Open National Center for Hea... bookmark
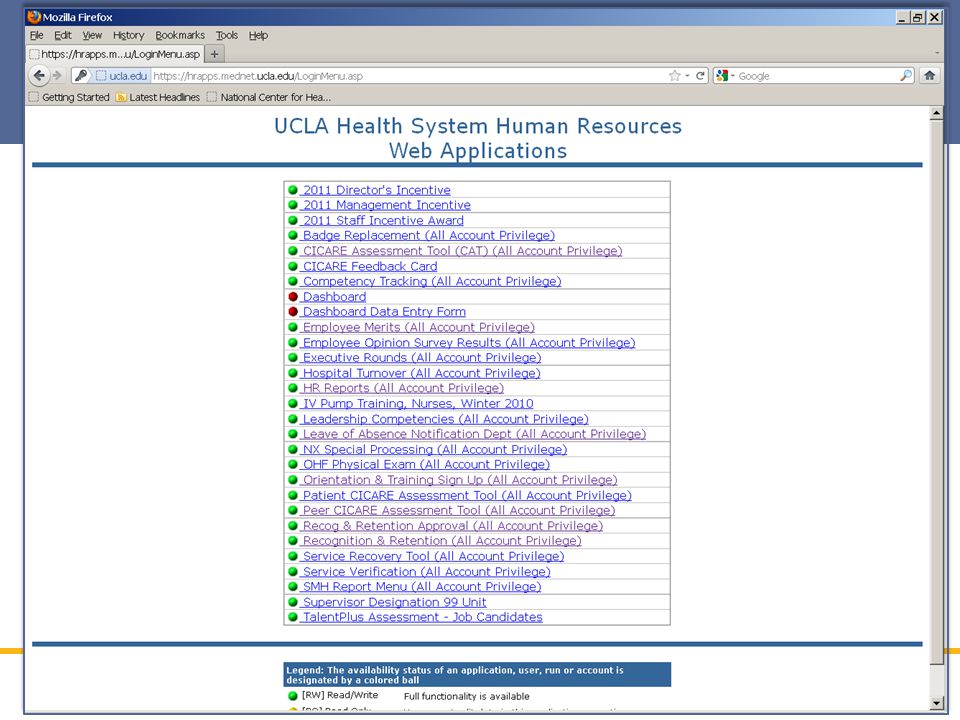 click(x=269, y=97)
